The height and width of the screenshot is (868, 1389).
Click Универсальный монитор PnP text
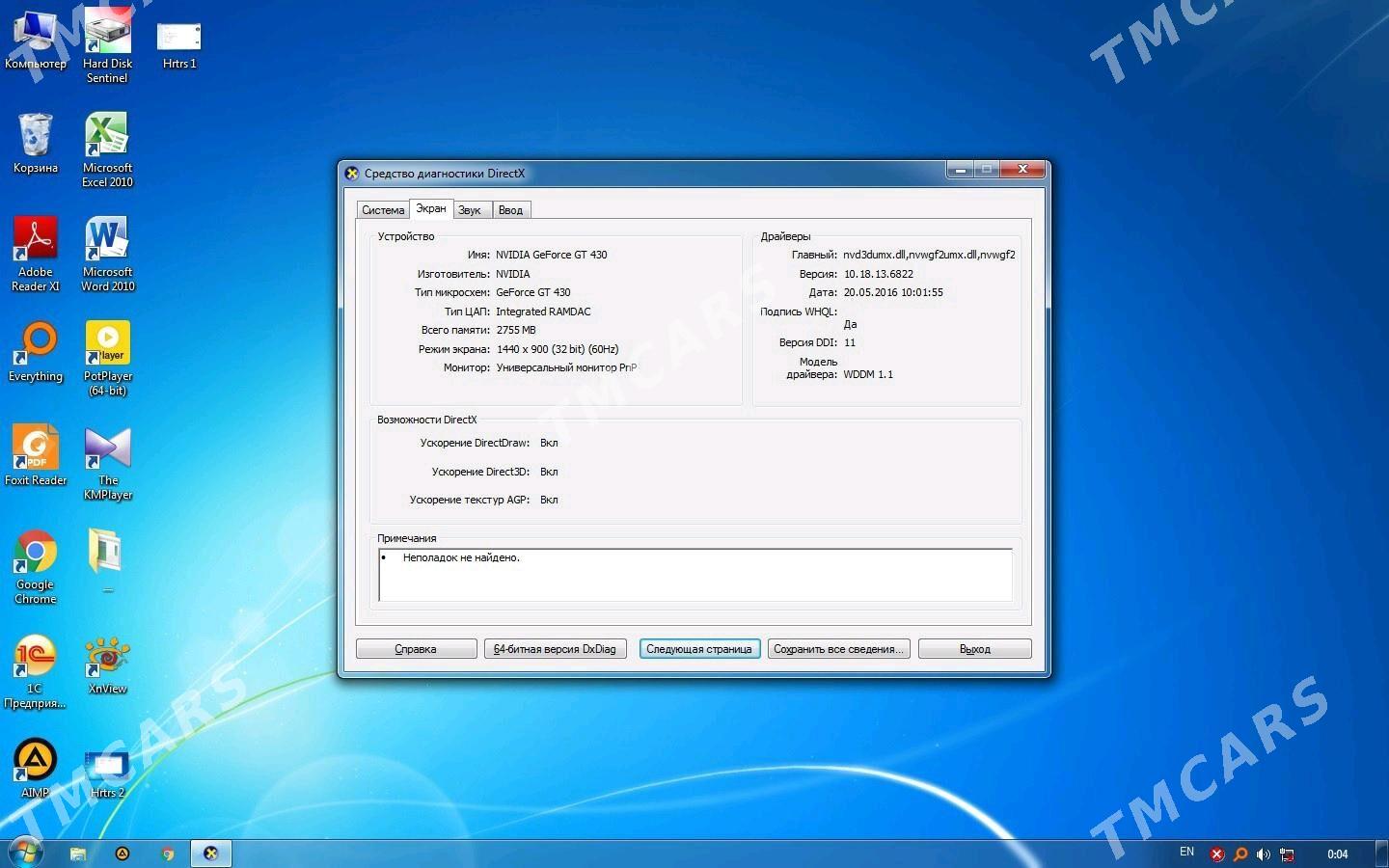point(566,367)
